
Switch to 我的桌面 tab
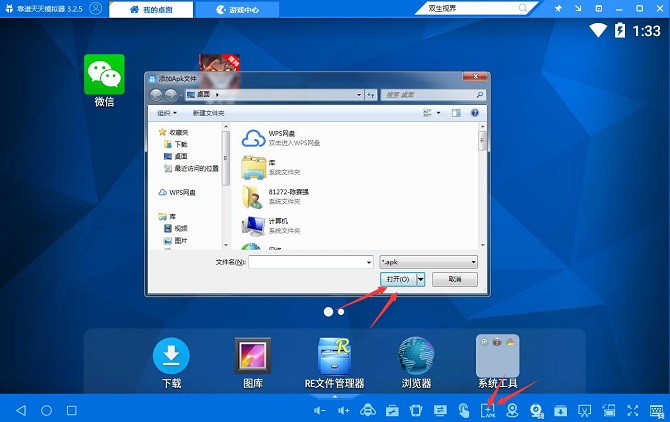tap(151, 9)
